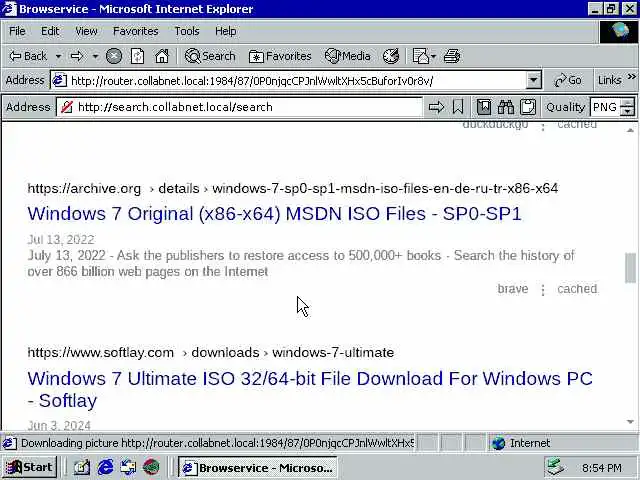Open the IE Search pane
640x480 pixels.
pyautogui.click(x=210, y=56)
